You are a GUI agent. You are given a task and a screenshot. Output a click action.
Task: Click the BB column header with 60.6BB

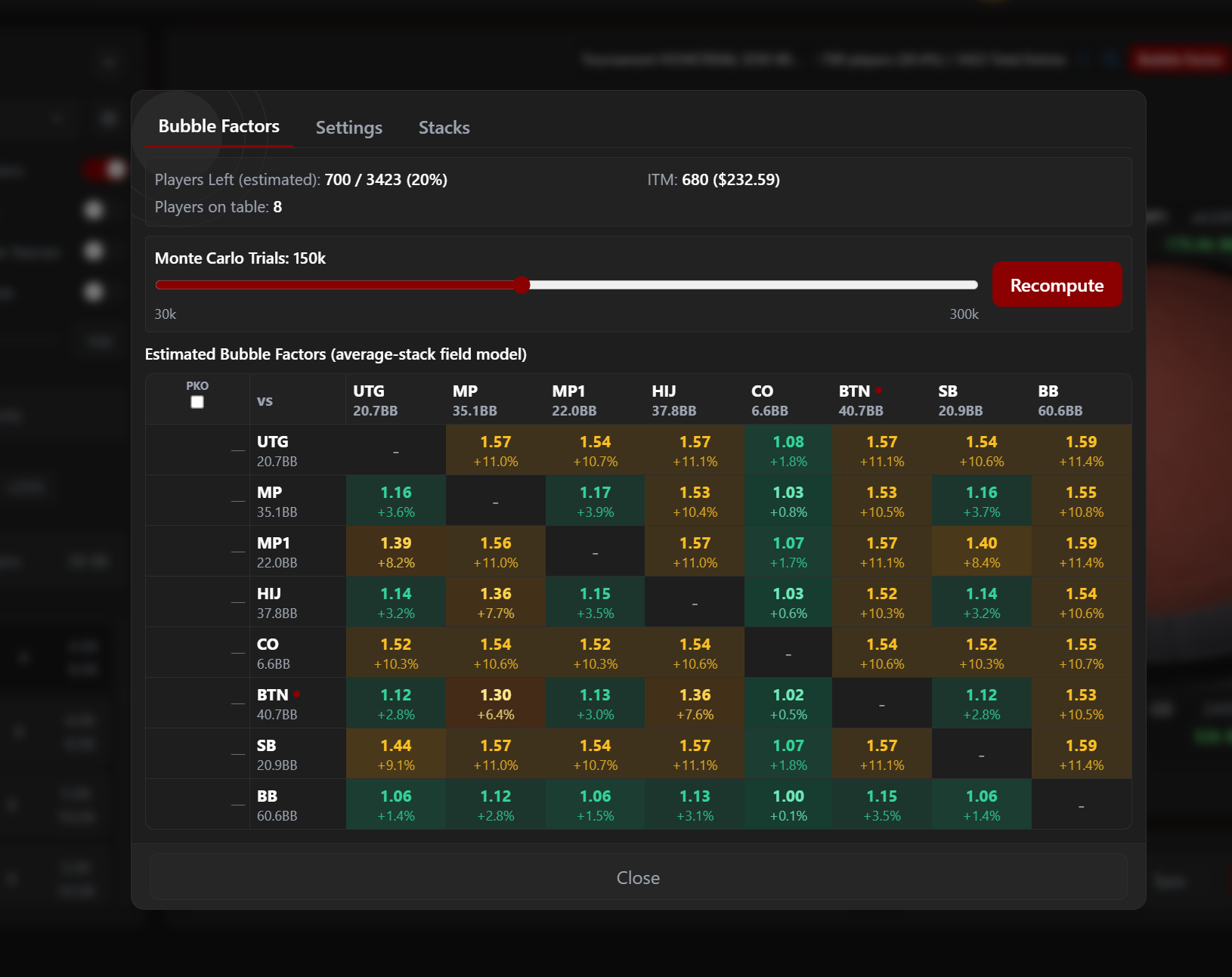click(1060, 400)
